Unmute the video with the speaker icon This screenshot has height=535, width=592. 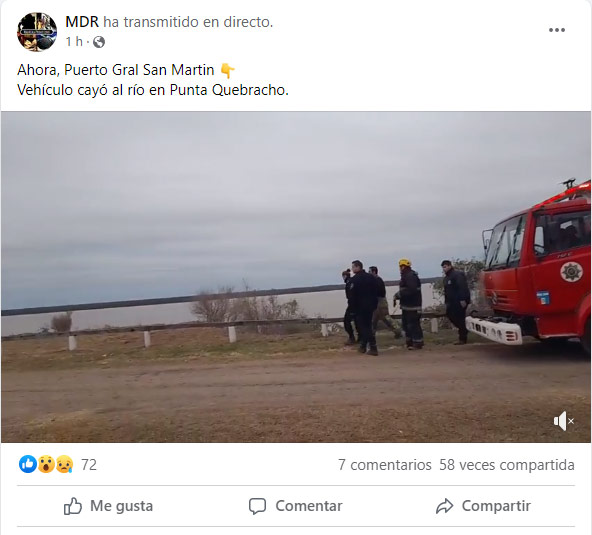pyautogui.click(x=563, y=421)
